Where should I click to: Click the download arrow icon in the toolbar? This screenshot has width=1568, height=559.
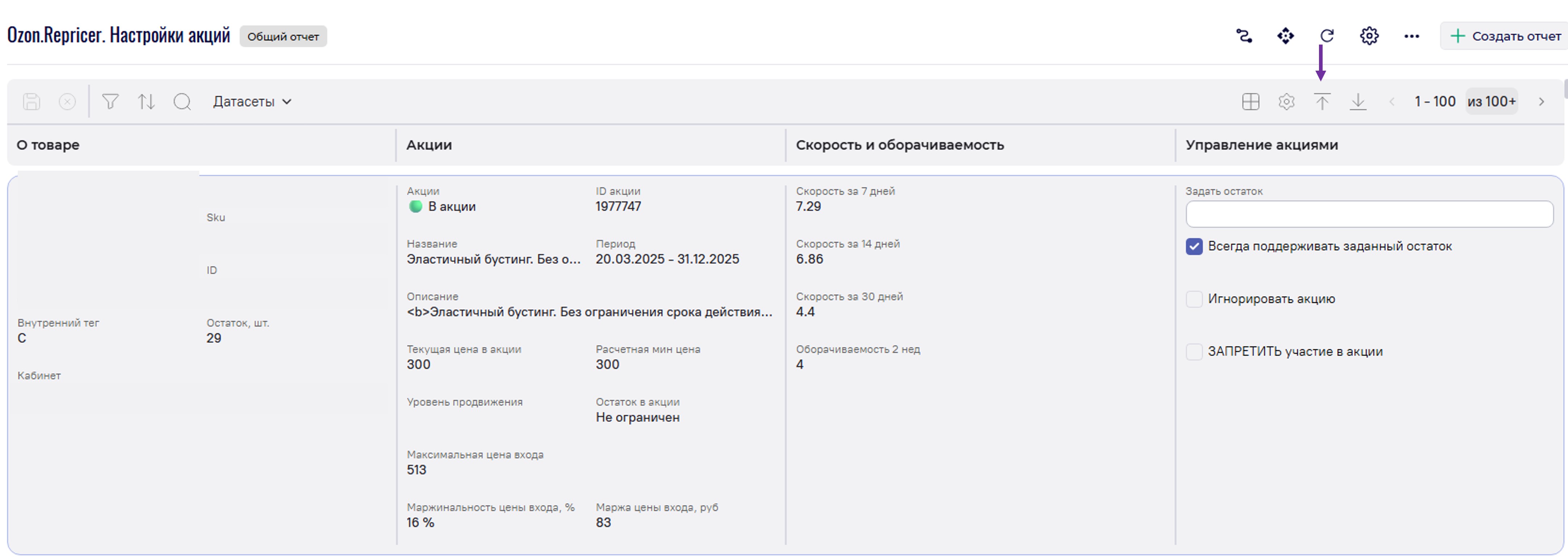pos(1358,101)
